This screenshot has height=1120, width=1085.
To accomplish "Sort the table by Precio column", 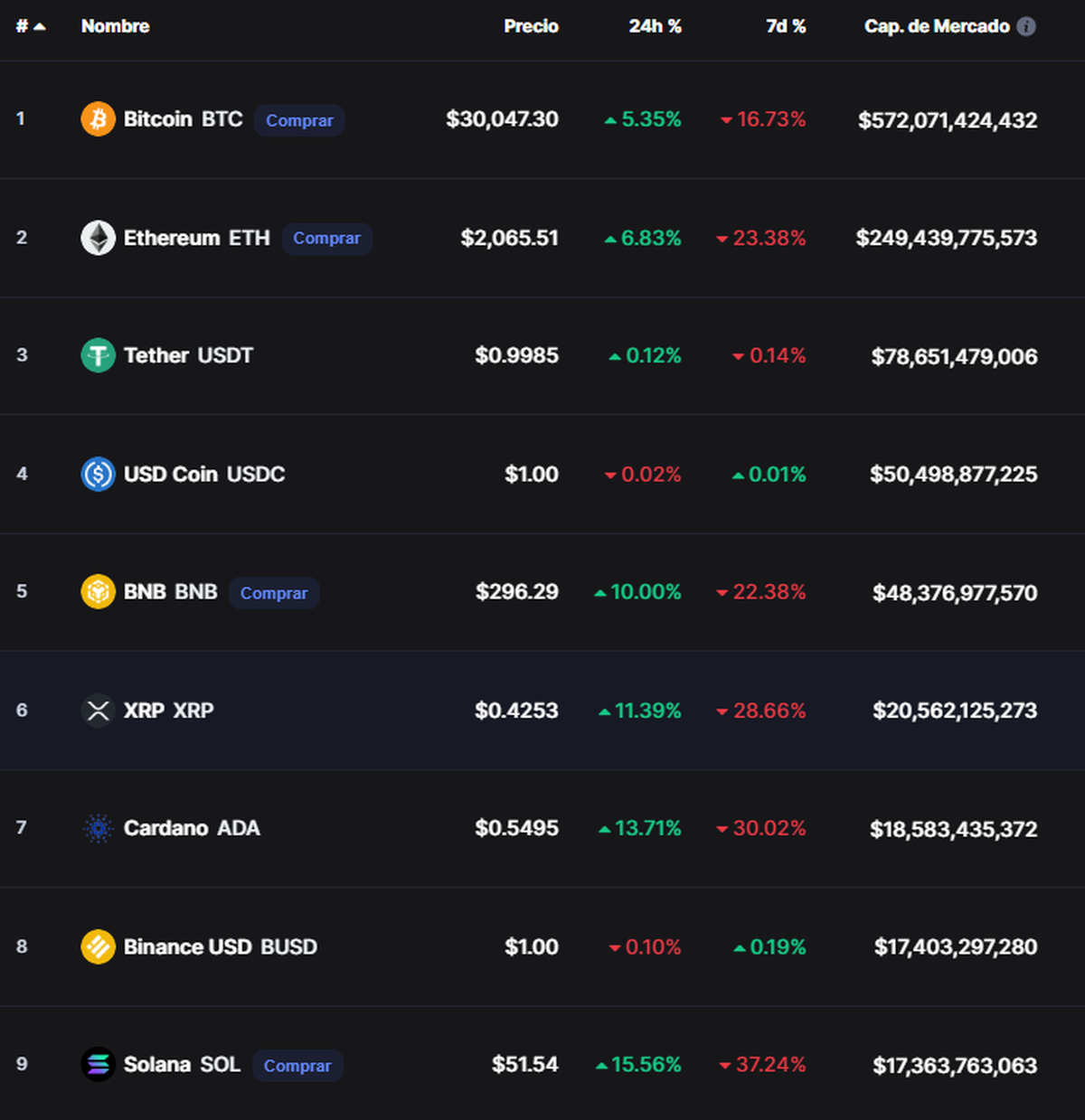I will [x=531, y=26].
